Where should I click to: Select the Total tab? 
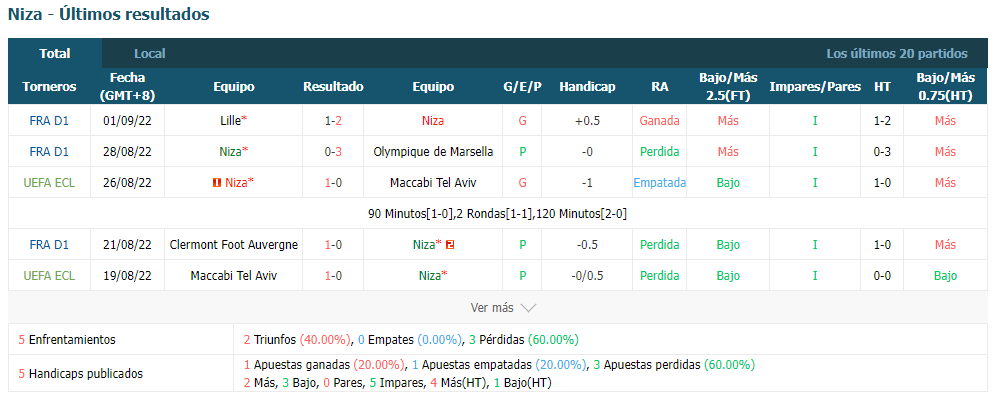coord(55,54)
